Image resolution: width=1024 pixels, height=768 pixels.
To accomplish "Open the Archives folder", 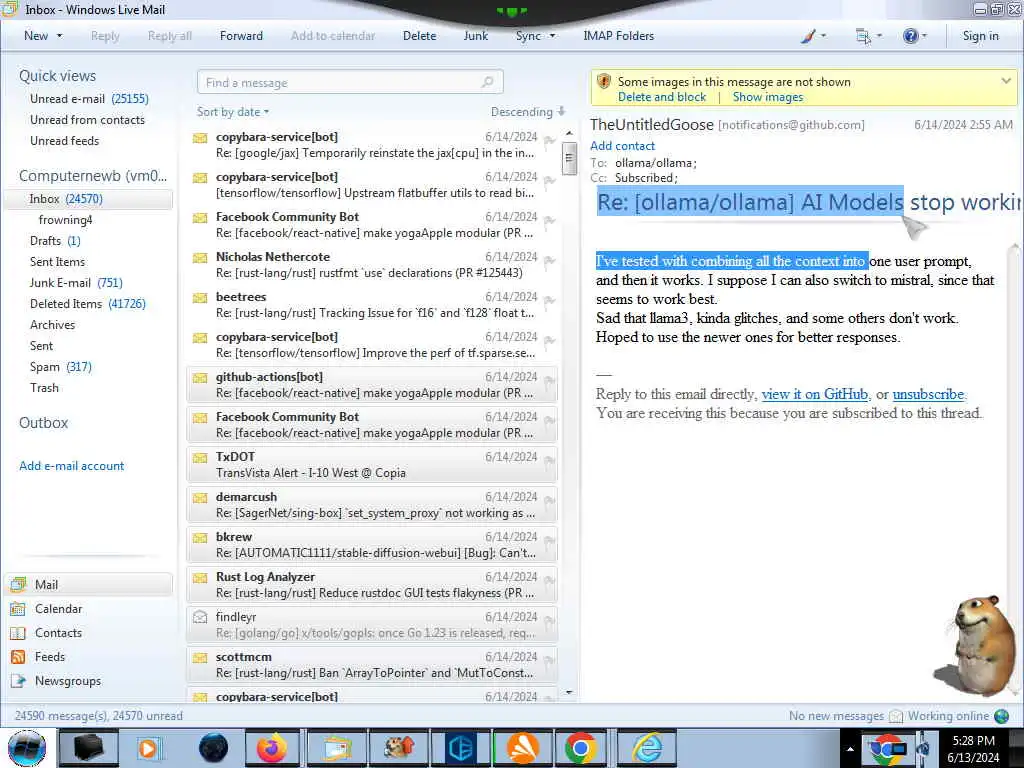I will (x=52, y=325).
